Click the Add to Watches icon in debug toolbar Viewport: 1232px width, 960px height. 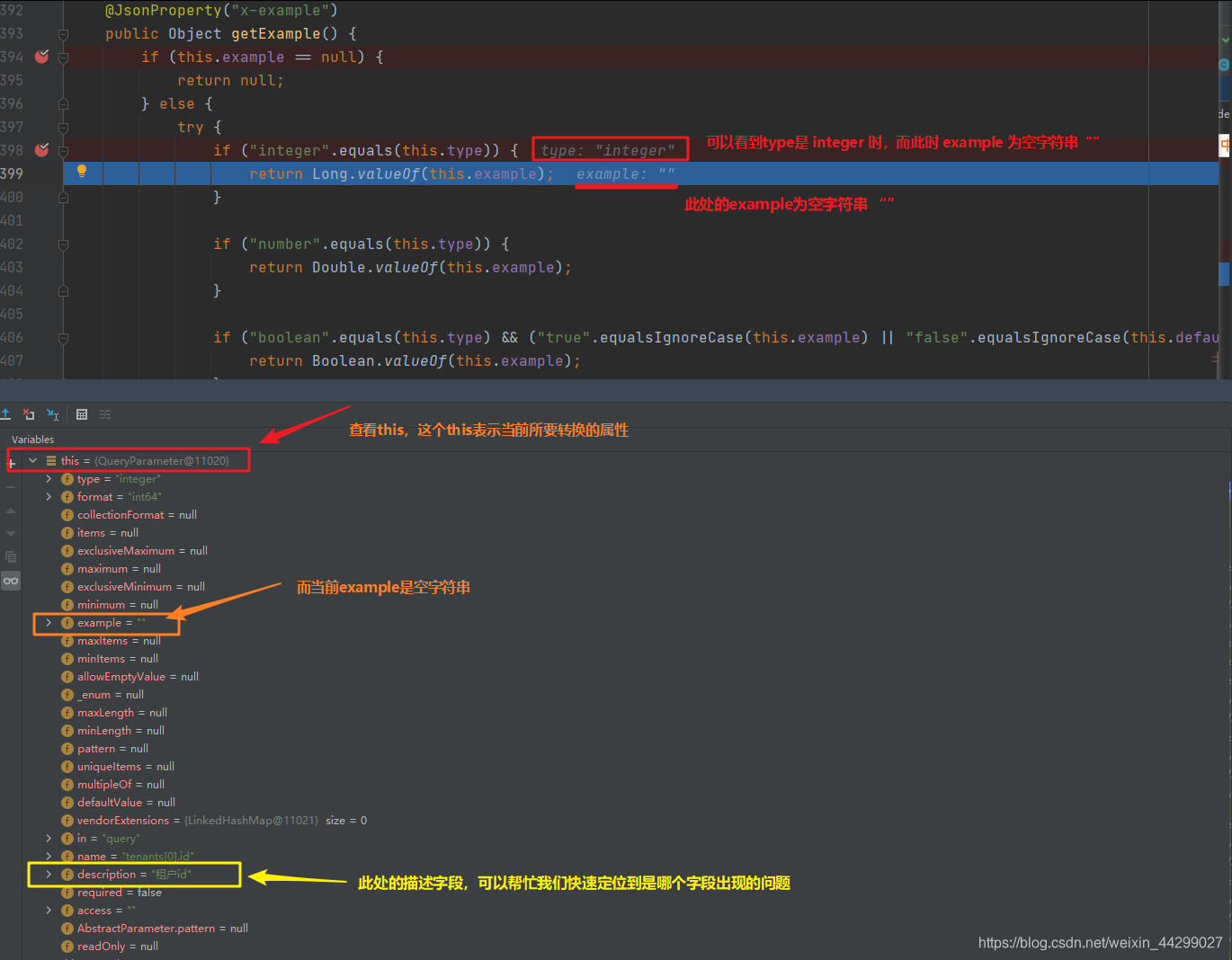tap(52, 414)
